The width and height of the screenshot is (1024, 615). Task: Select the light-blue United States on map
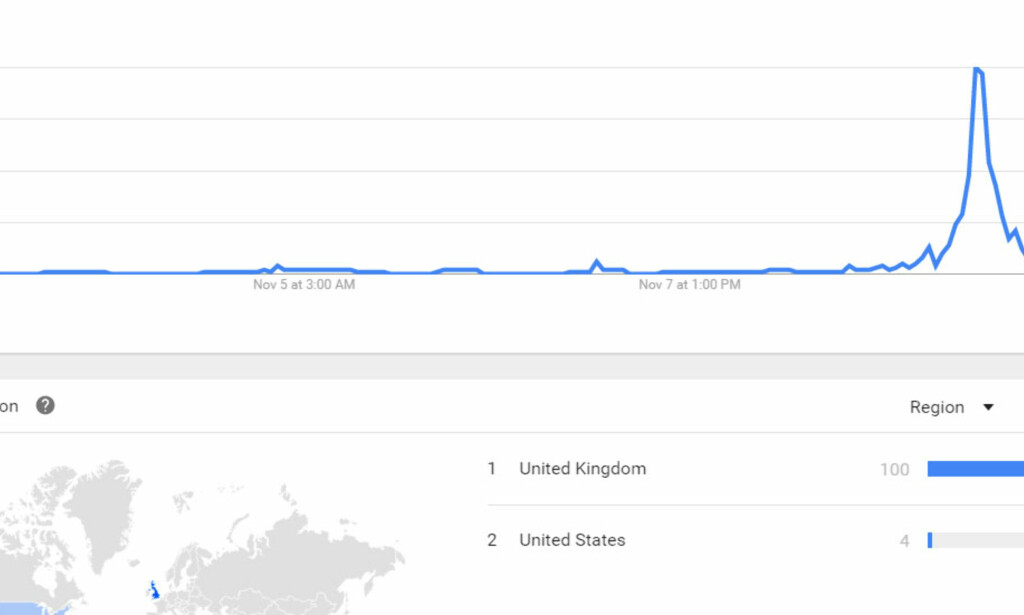click(33, 609)
